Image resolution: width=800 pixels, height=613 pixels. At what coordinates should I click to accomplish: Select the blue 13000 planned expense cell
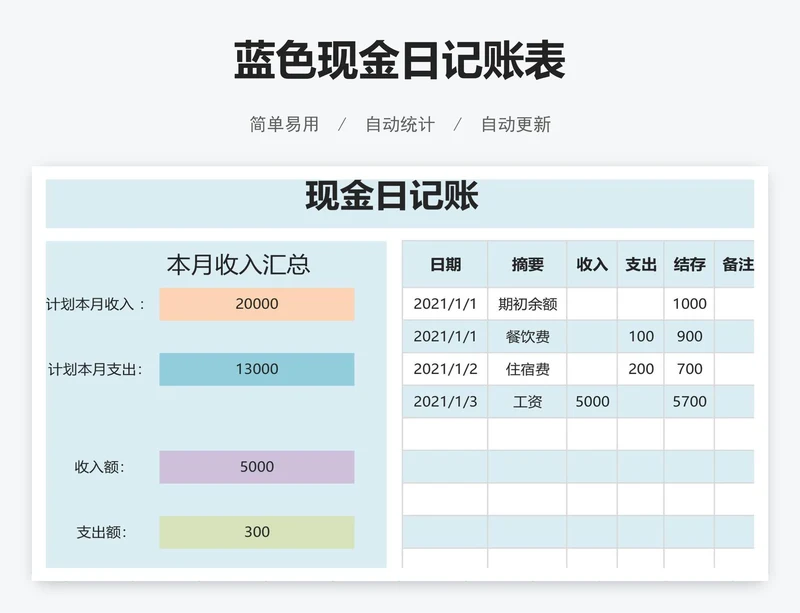point(256,369)
